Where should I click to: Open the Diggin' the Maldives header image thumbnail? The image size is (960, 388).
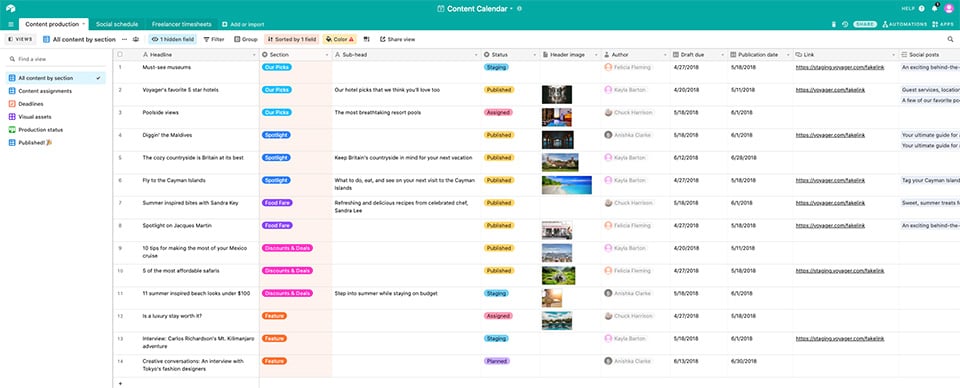(558, 140)
